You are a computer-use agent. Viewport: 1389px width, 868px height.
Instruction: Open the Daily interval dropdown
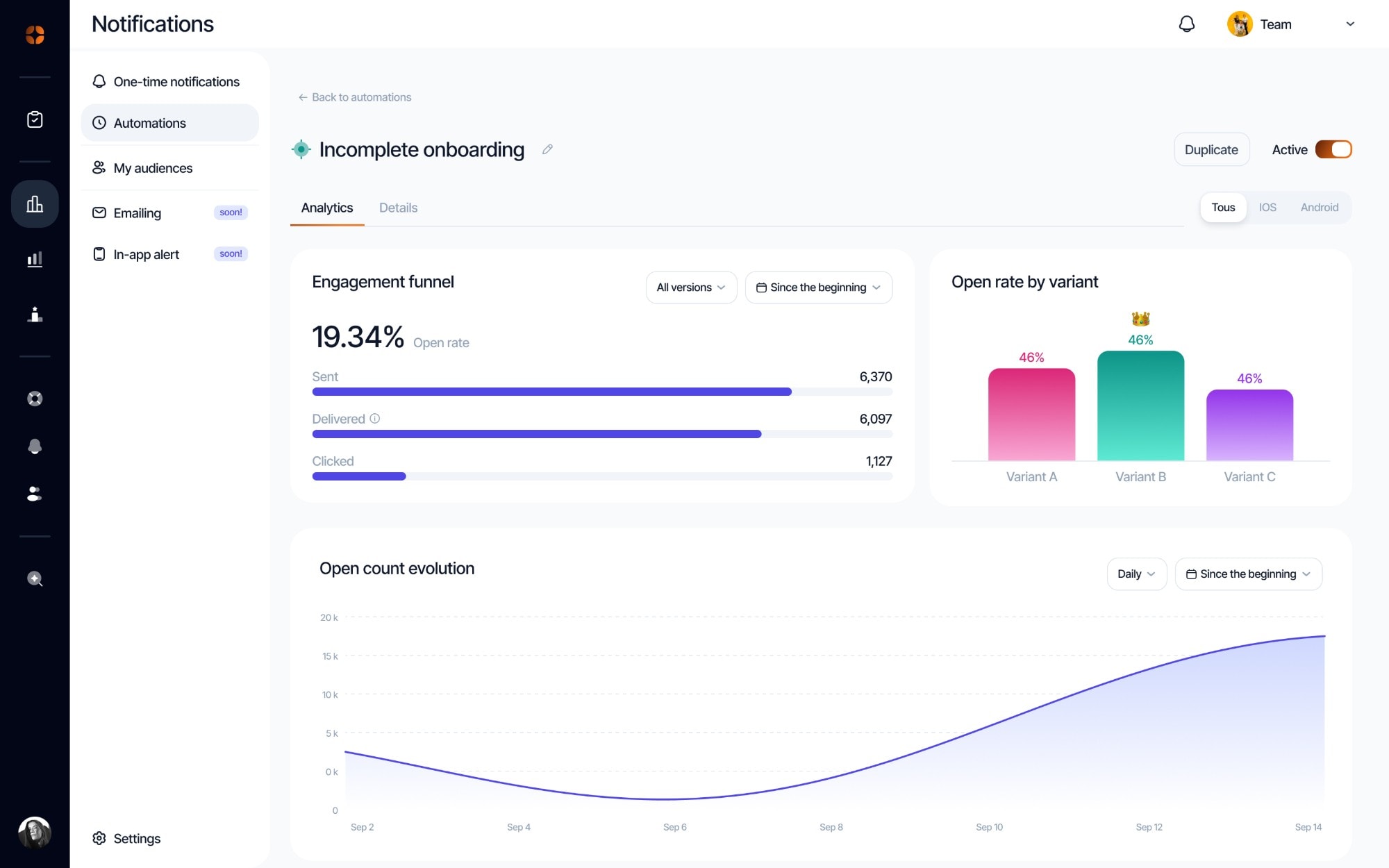click(1136, 574)
